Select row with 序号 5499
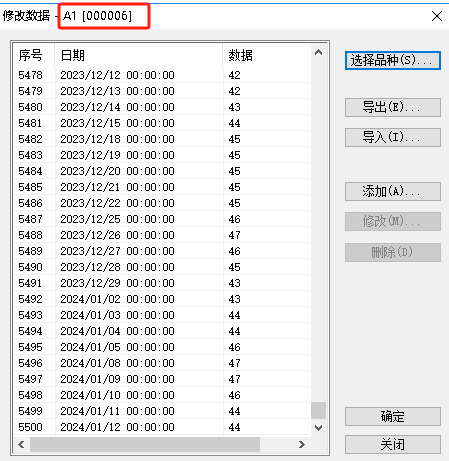449x461 pixels. tap(162, 411)
